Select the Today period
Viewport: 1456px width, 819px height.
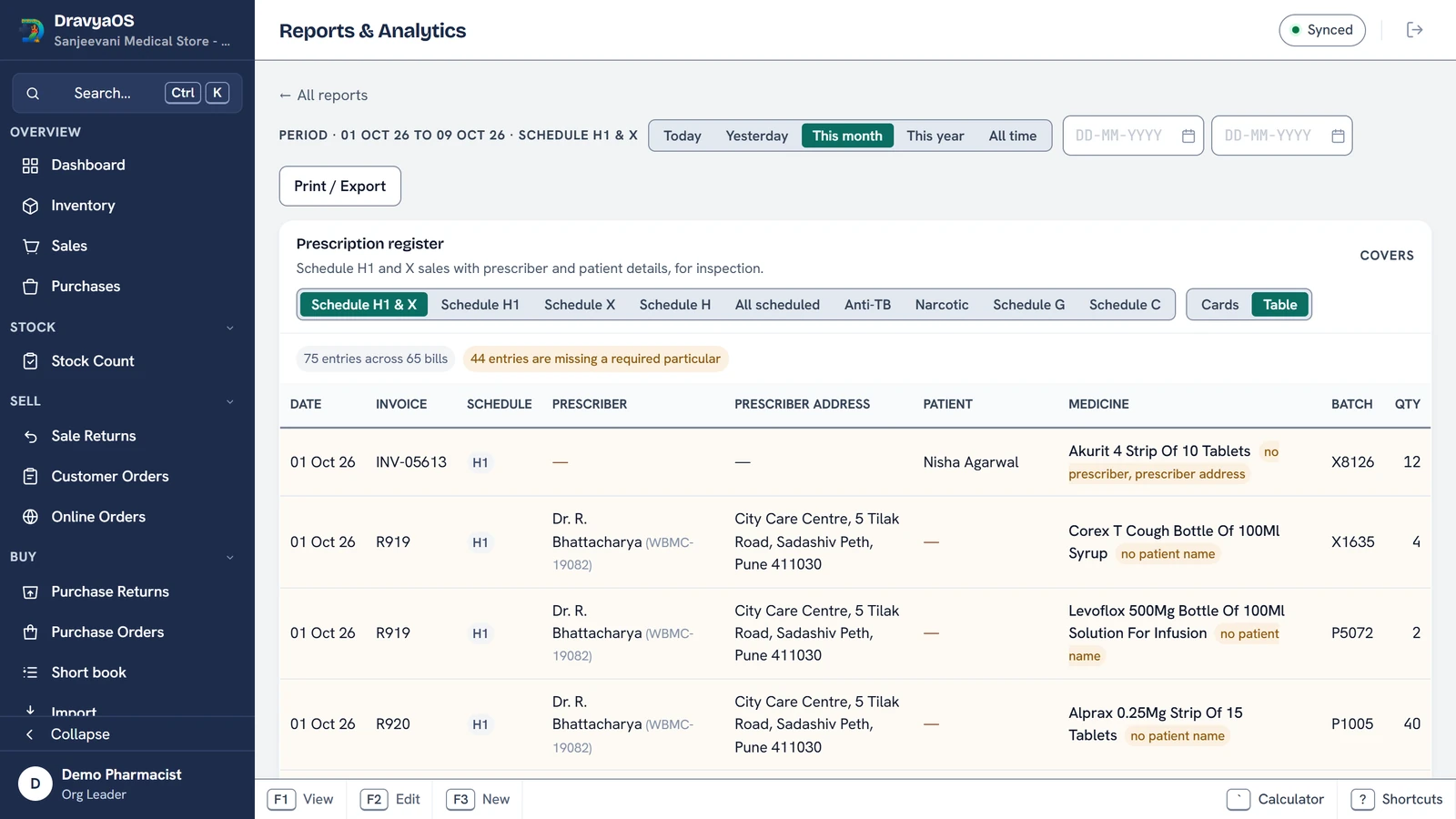point(682,136)
